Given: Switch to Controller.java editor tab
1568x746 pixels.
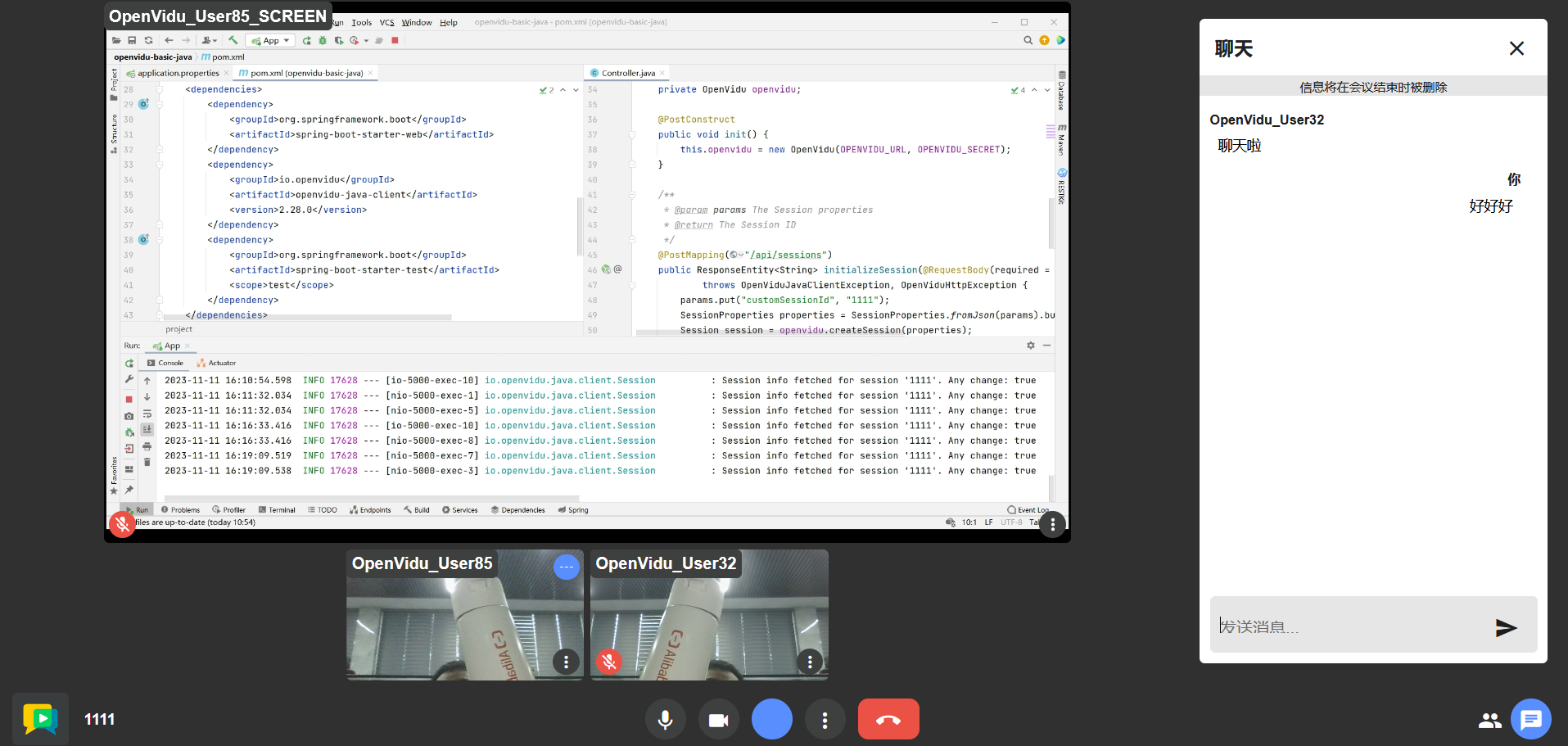Looking at the screenshot, I should pyautogui.click(x=627, y=73).
